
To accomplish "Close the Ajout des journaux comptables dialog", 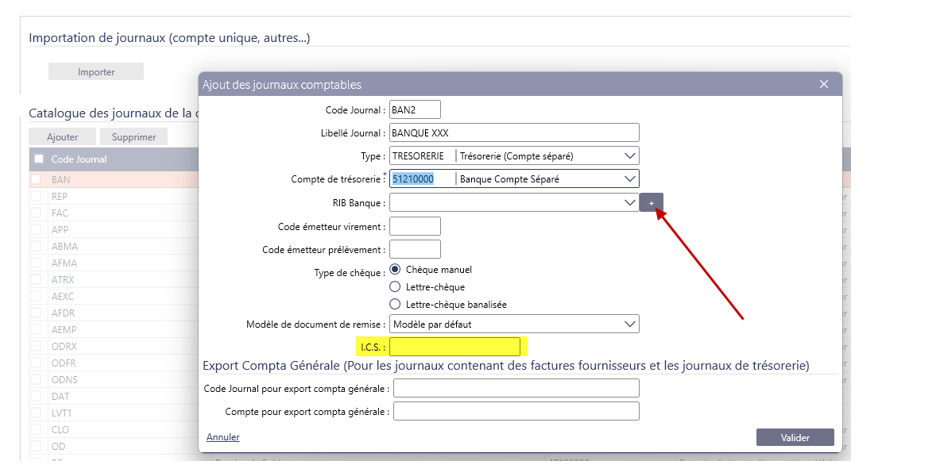I will [x=824, y=85].
